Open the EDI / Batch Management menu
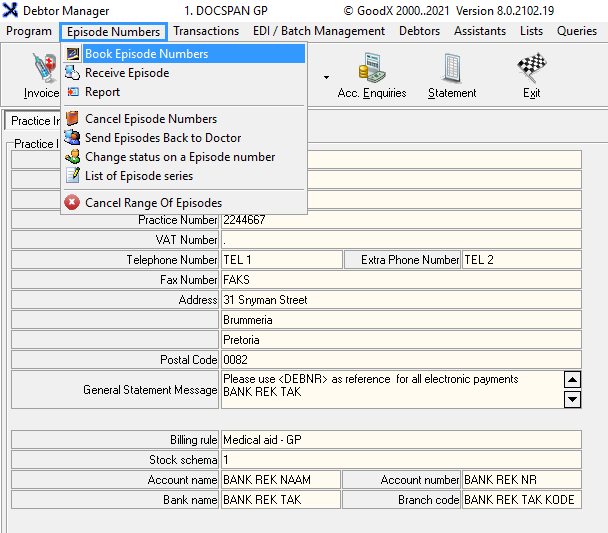The image size is (608, 533). tap(318, 31)
